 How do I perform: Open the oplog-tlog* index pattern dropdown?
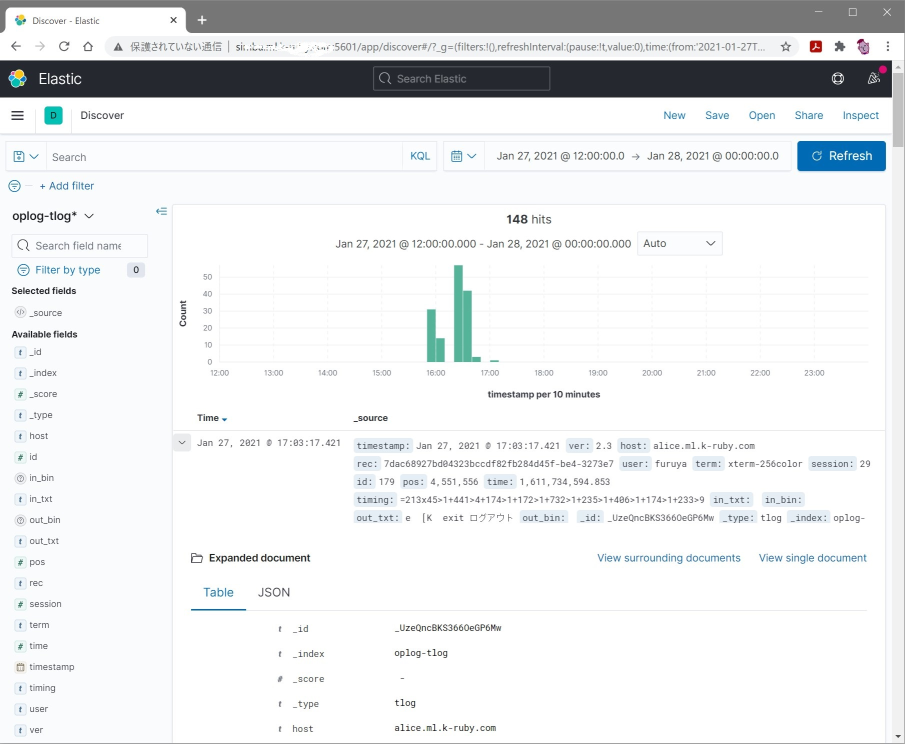[53, 216]
